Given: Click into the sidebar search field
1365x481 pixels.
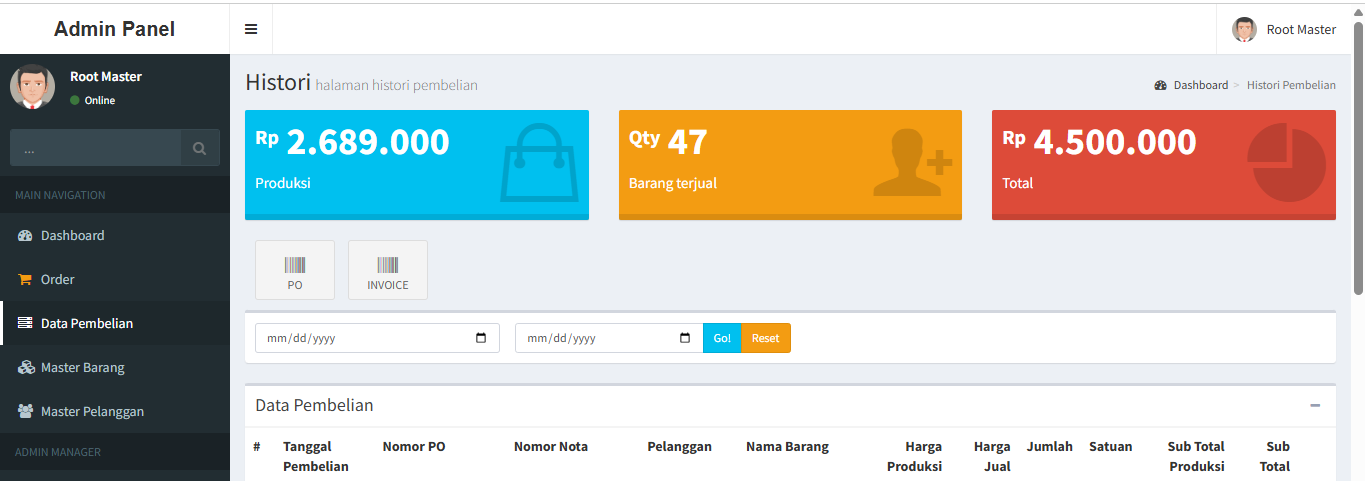Looking at the screenshot, I should 95,148.
